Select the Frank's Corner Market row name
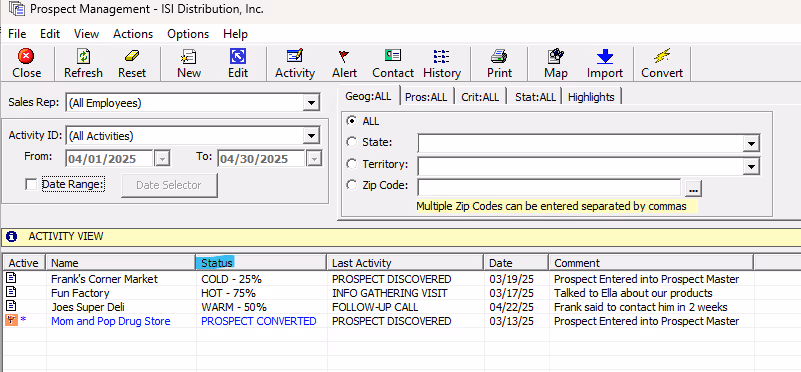 pos(104,279)
